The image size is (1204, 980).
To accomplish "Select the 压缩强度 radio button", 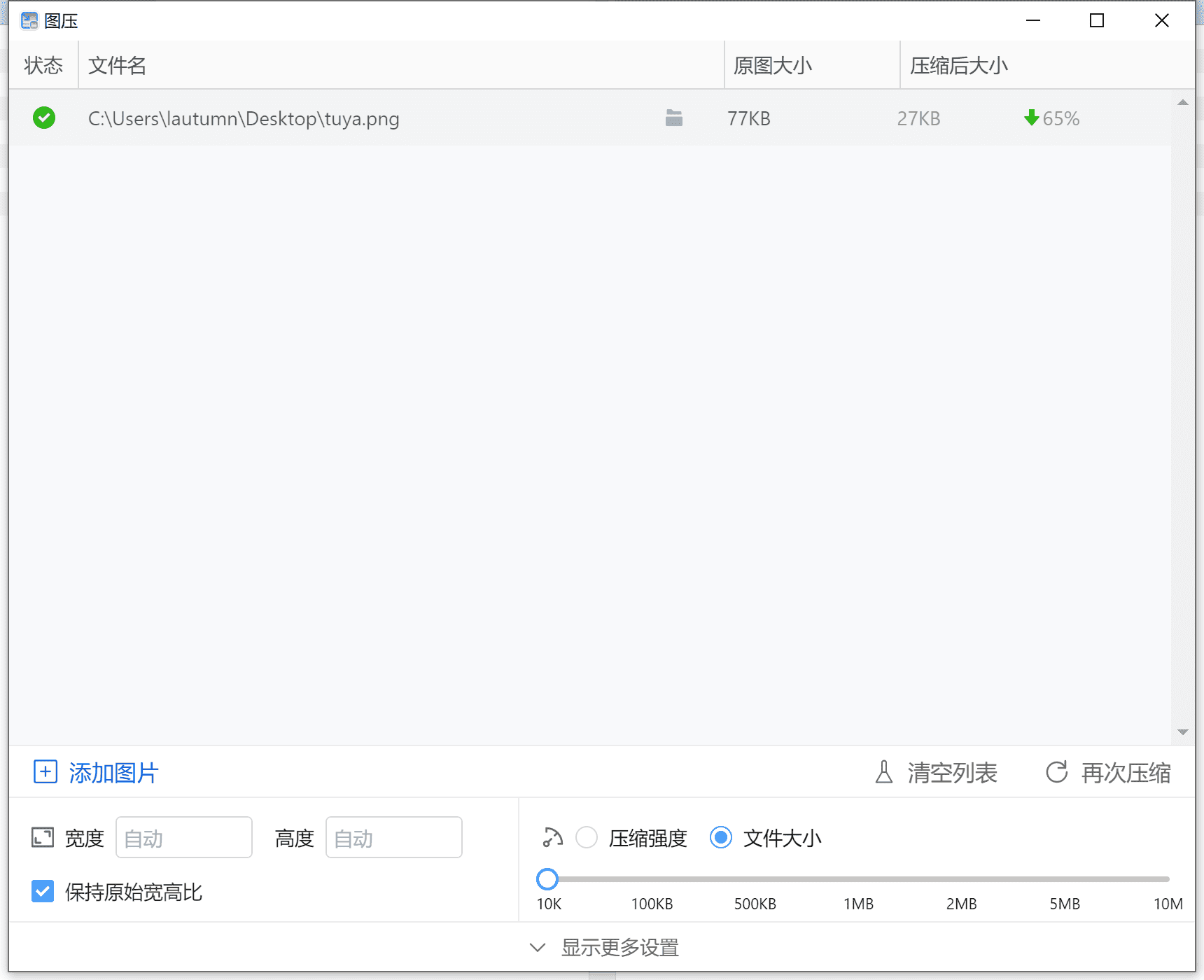I will point(587,837).
